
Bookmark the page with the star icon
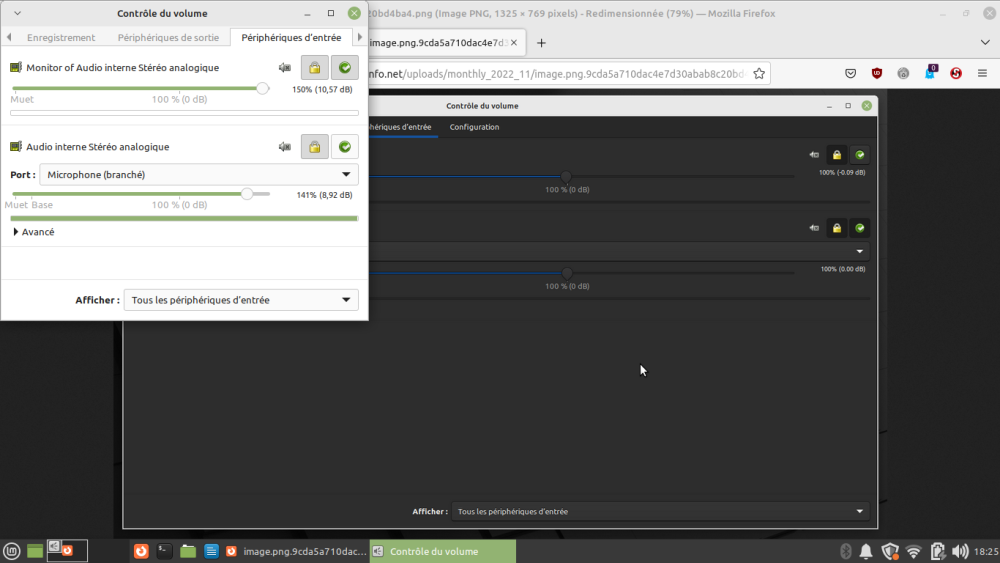(760, 73)
